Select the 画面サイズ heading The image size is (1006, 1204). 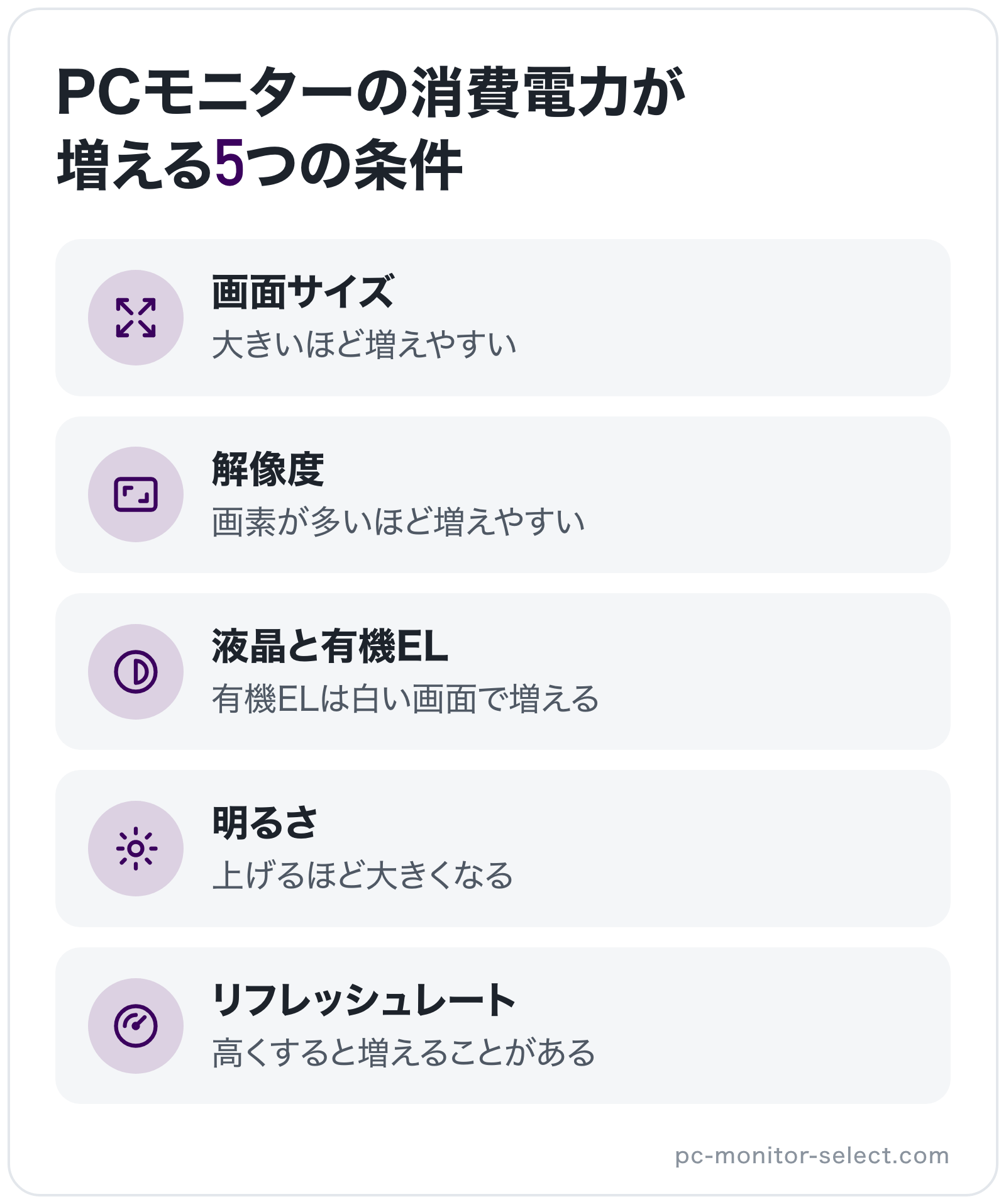coord(303,293)
